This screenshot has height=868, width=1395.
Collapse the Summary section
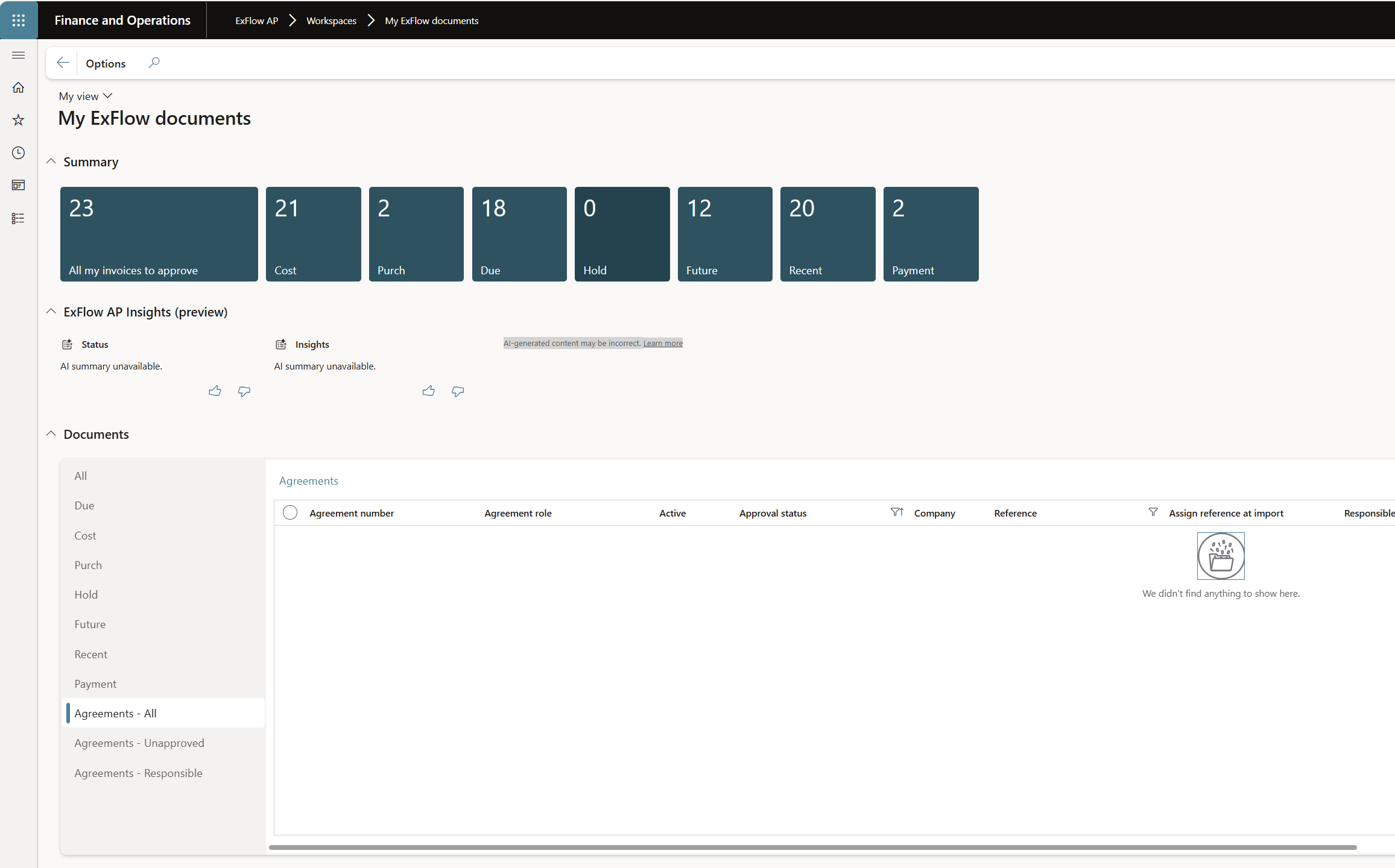coord(51,162)
